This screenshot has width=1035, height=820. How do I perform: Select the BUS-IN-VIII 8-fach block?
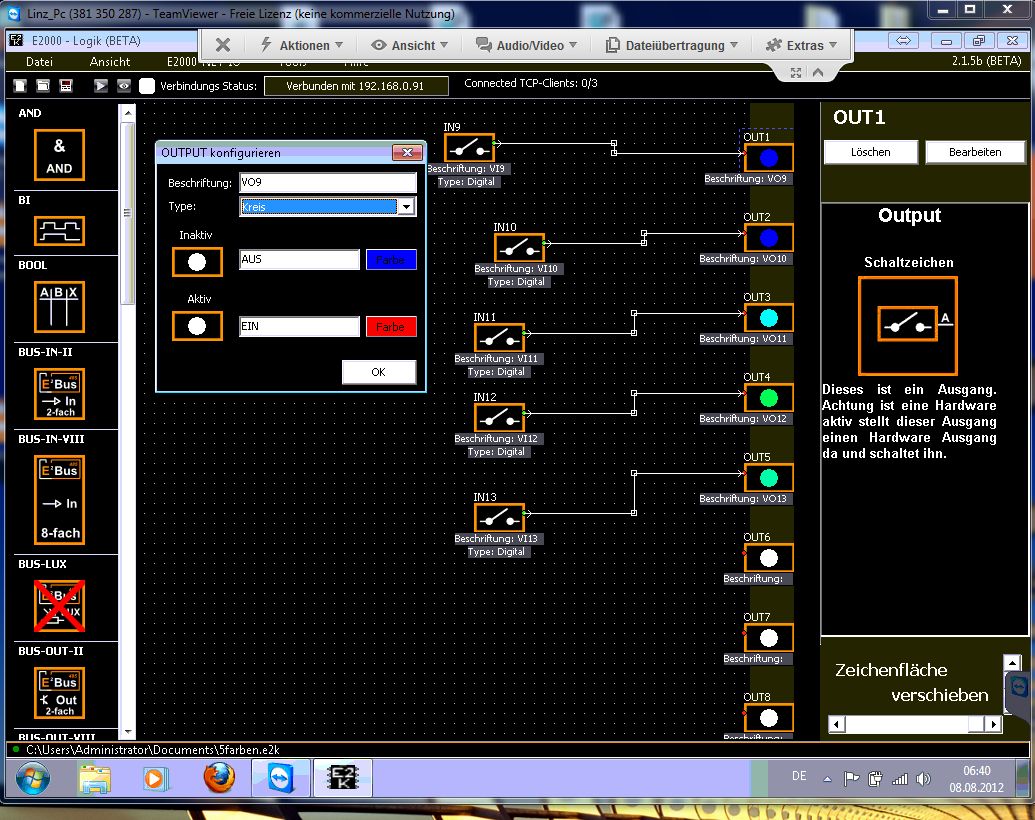click(60, 500)
